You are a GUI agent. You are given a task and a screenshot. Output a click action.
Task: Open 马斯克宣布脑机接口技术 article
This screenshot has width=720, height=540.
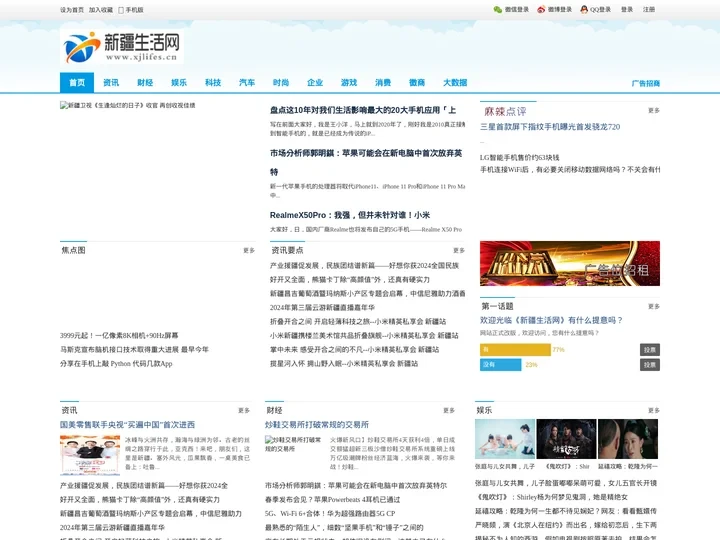134,349
